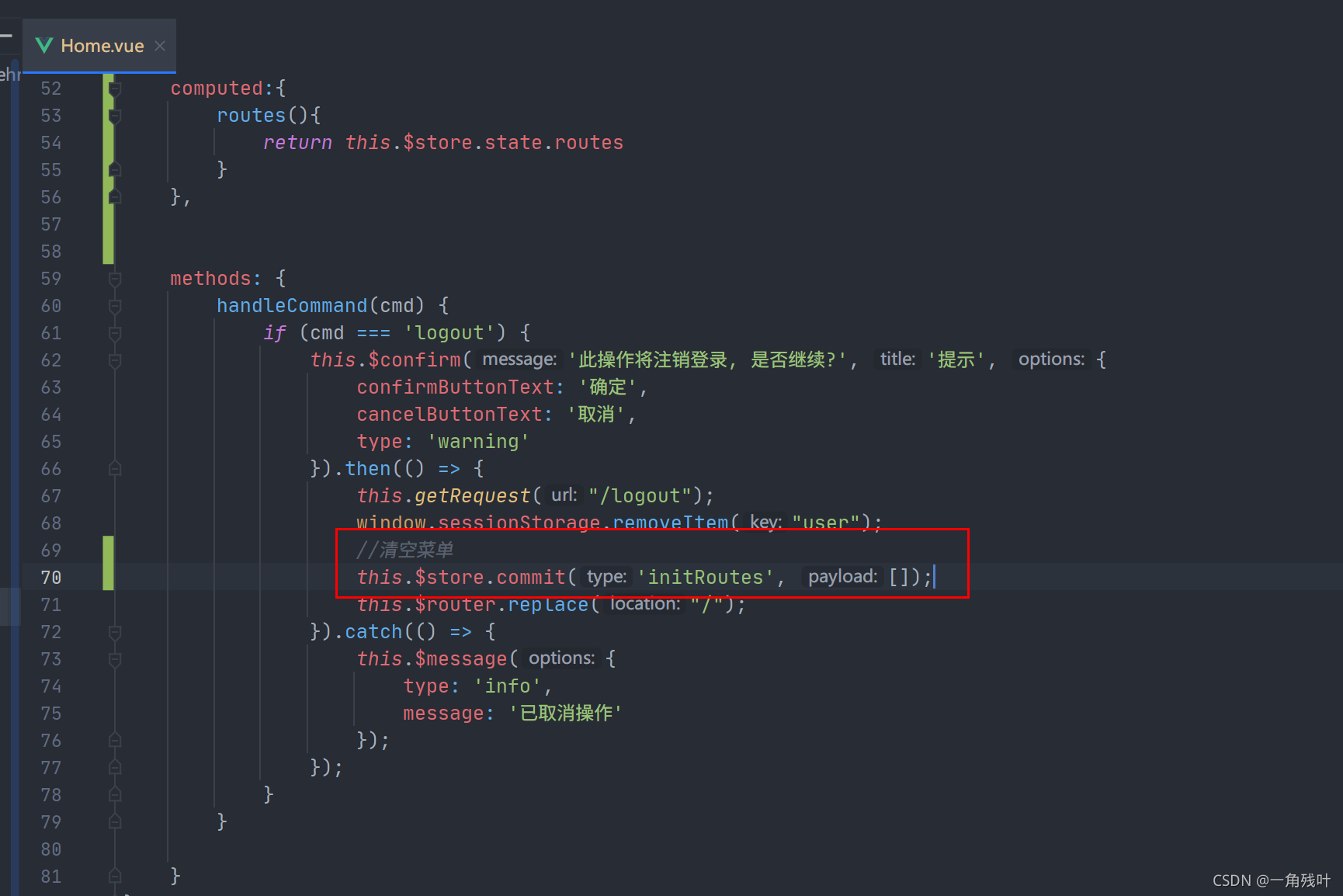Click 'return' keyword on line 54
Image resolution: width=1343 pixels, height=896 pixels.
pyautogui.click(x=297, y=143)
